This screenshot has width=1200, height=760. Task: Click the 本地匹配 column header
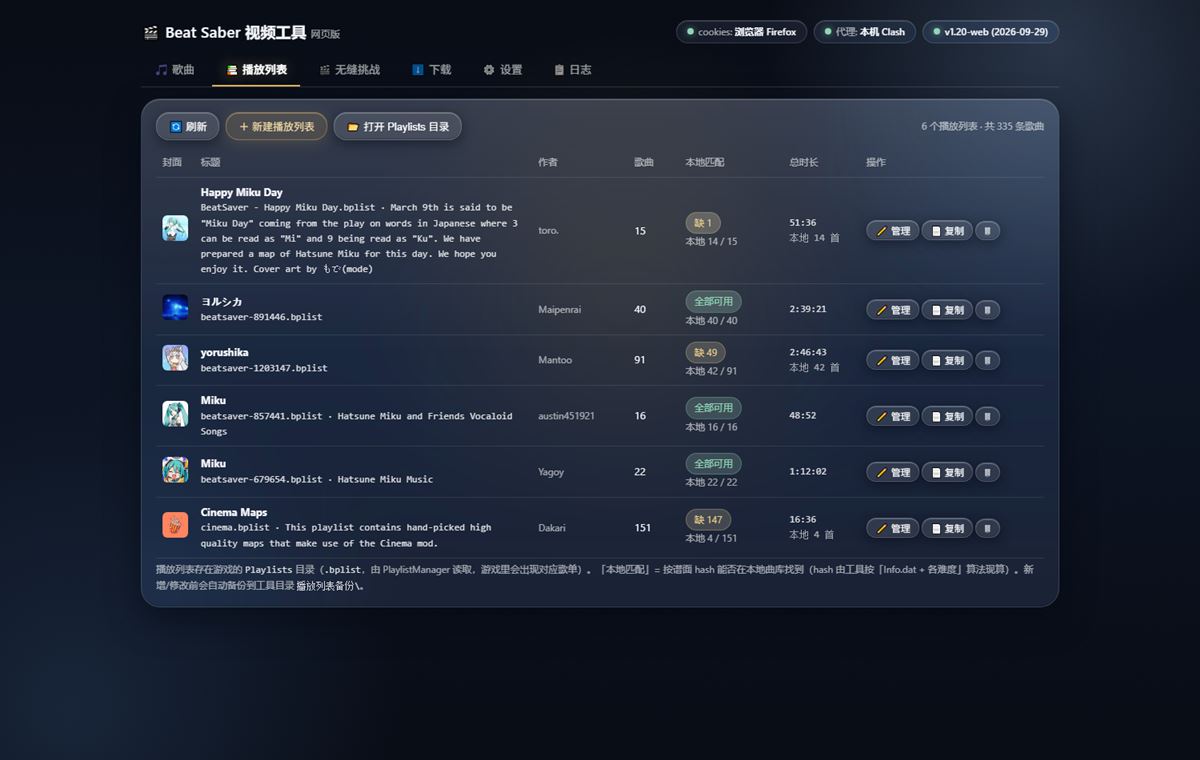click(705, 162)
